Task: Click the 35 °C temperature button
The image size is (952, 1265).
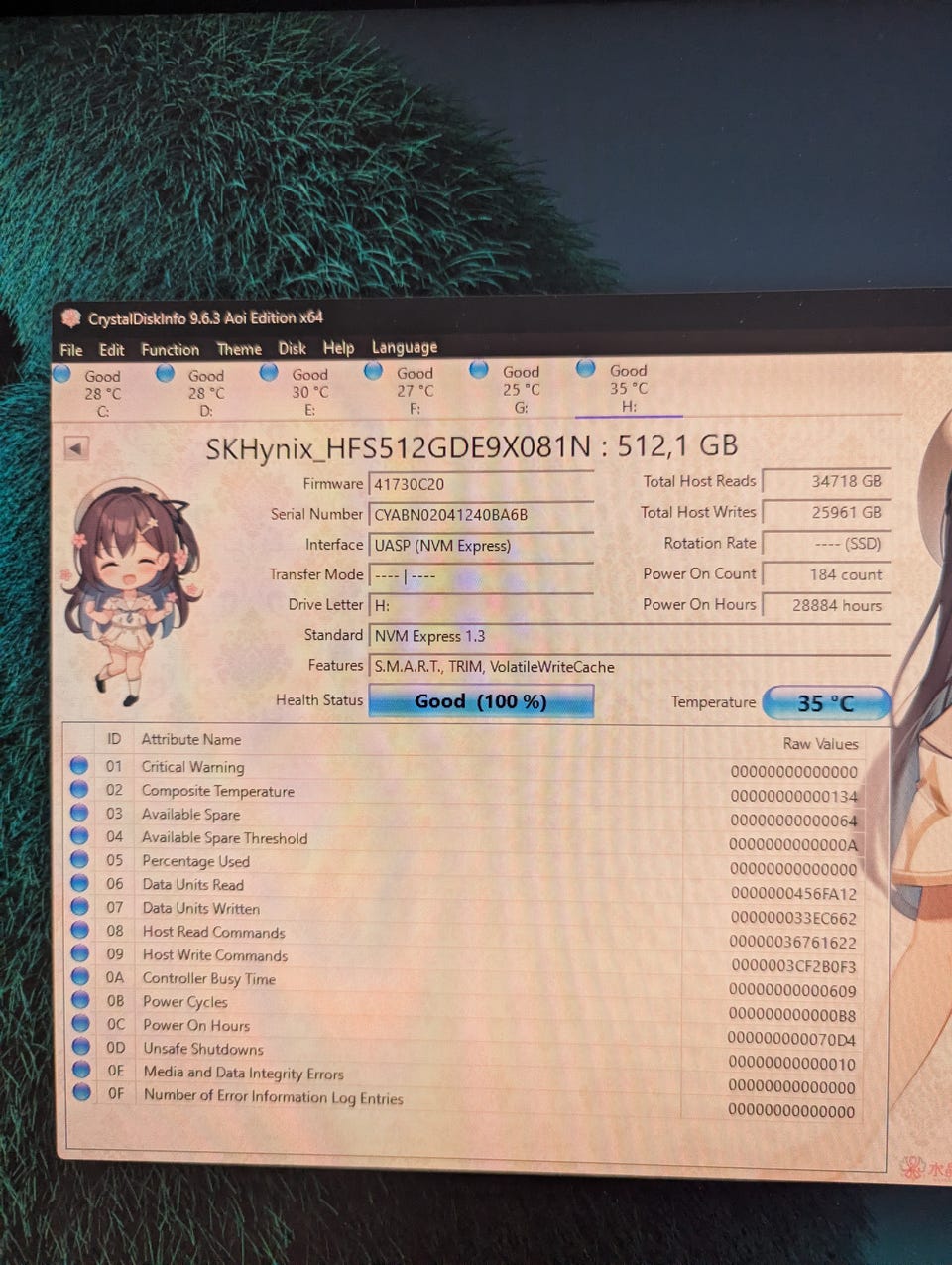Action: 826,703
